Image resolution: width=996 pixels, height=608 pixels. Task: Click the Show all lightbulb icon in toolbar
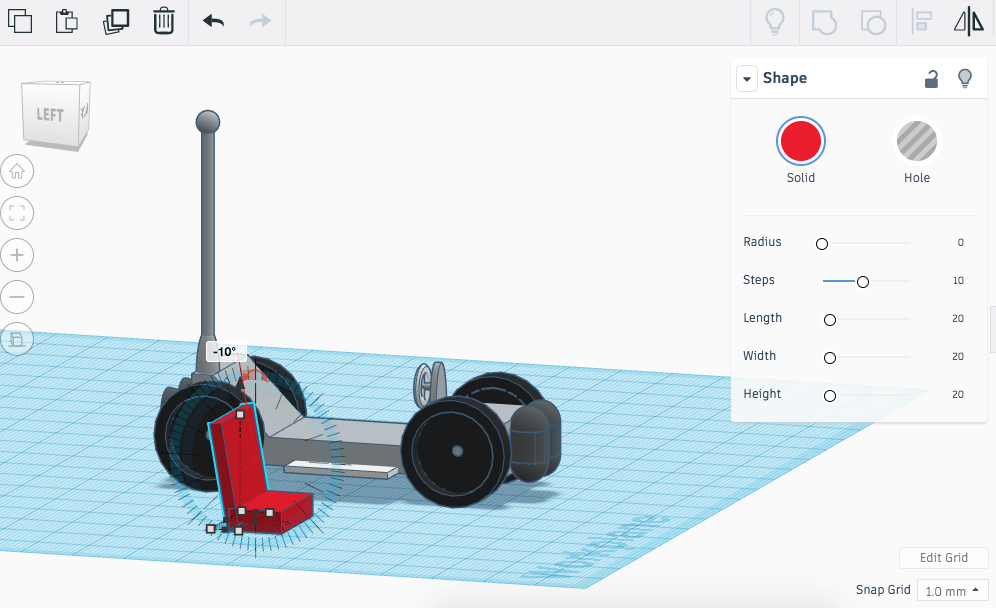click(x=775, y=22)
